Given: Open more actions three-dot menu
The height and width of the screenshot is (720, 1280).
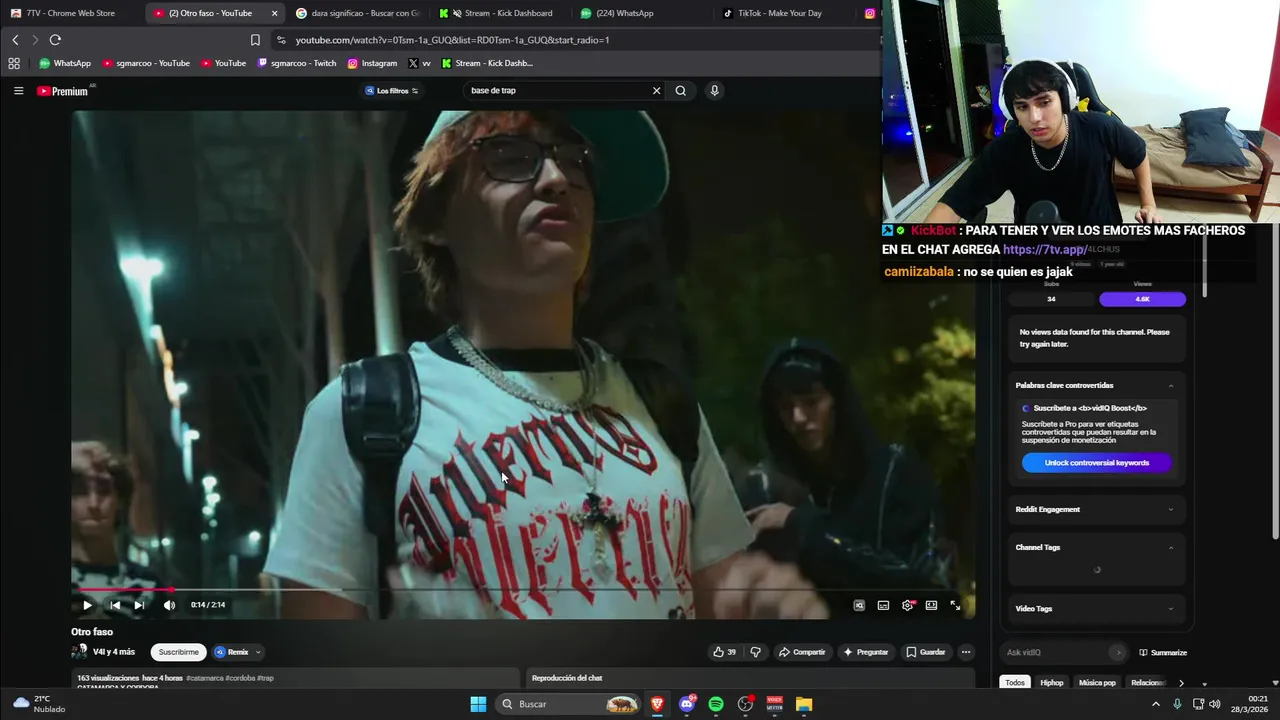Looking at the screenshot, I should 966,652.
